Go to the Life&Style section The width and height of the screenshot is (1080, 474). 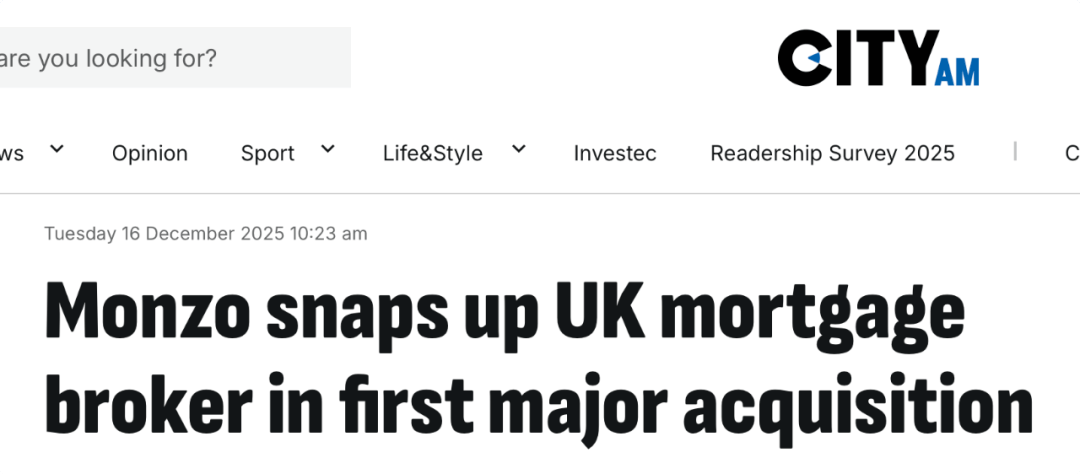pos(432,153)
